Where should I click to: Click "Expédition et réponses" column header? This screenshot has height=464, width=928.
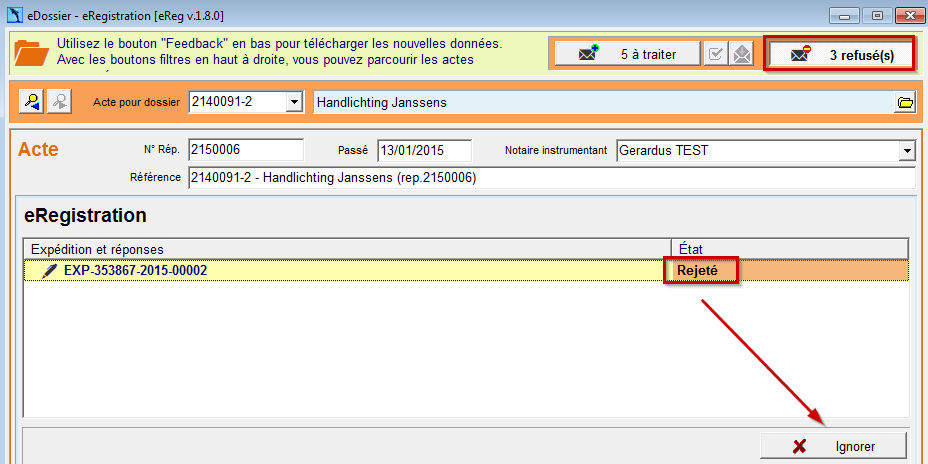point(347,249)
